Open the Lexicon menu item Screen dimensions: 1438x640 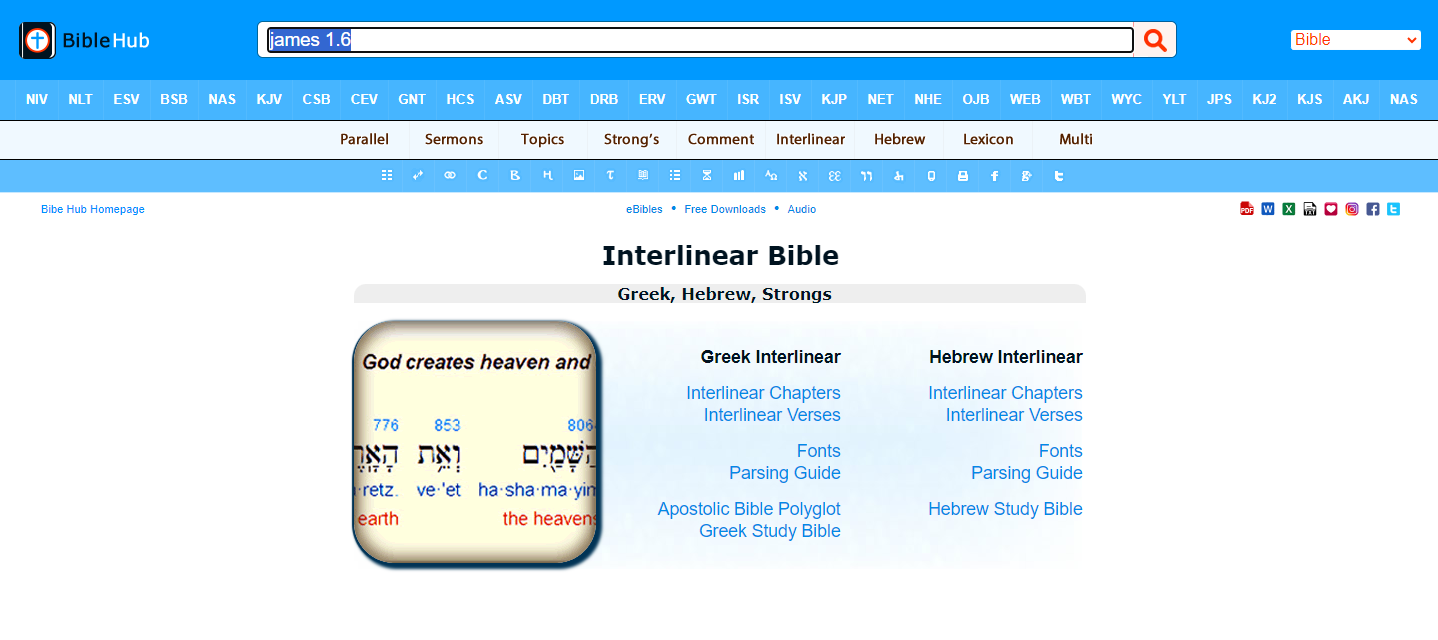pyautogui.click(x=988, y=139)
